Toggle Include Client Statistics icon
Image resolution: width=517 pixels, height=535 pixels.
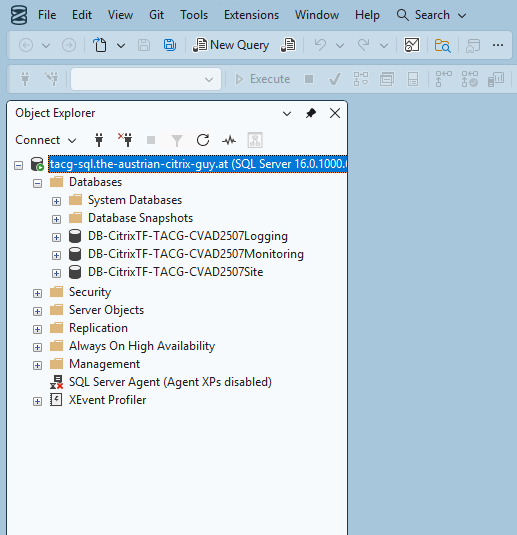(x=496, y=79)
